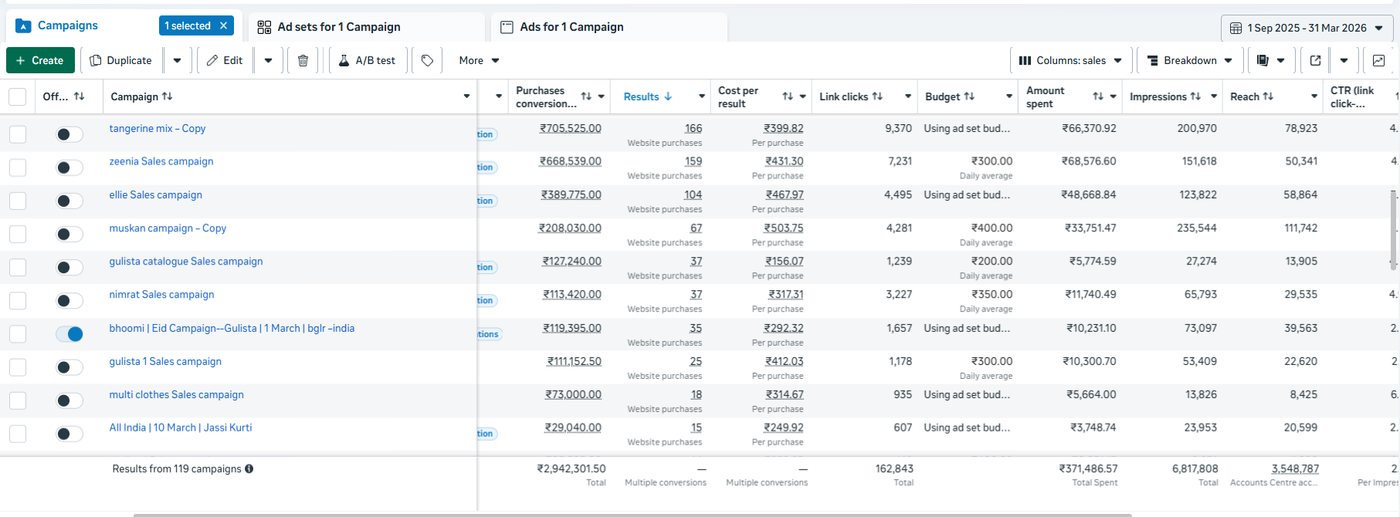This screenshot has width=1400, height=517.
Task: Sort by Amount spent arrows
Action: (x=1098, y=97)
